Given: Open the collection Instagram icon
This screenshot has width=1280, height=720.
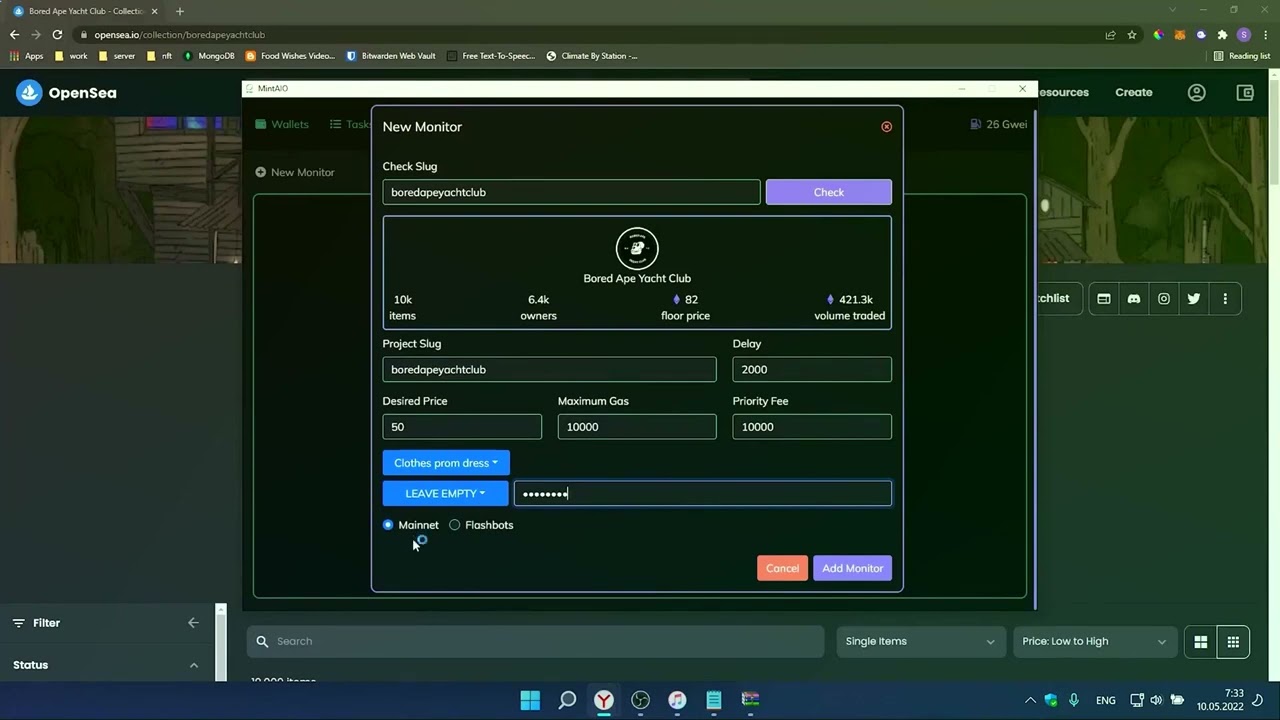Looking at the screenshot, I should point(1164,299).
